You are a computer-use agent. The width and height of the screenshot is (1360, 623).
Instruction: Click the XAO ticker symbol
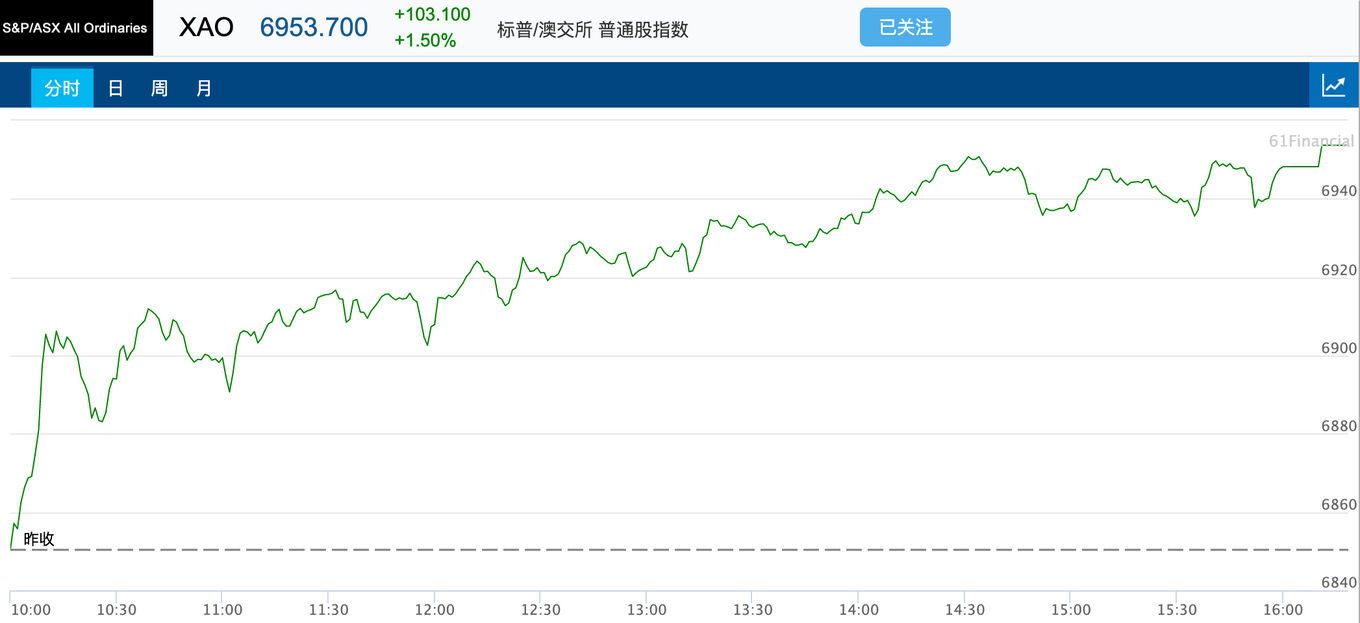pos(206,27)
